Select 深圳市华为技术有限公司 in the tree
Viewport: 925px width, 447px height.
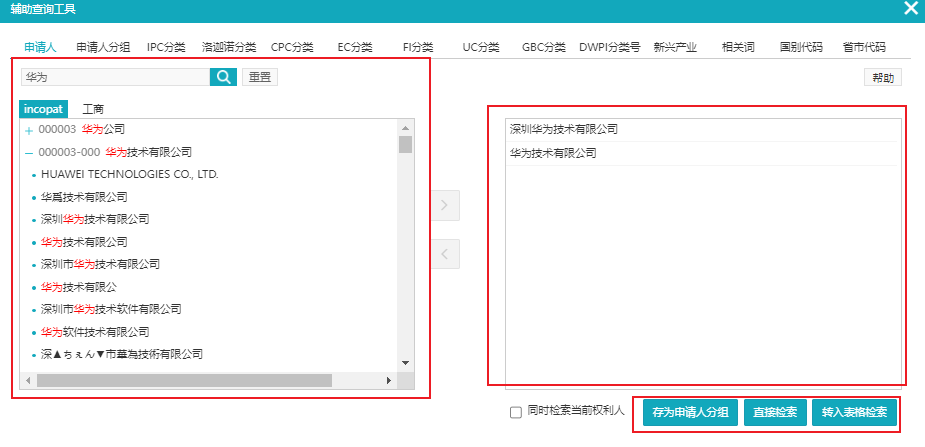pyautogui.click(x=100, y=264)
